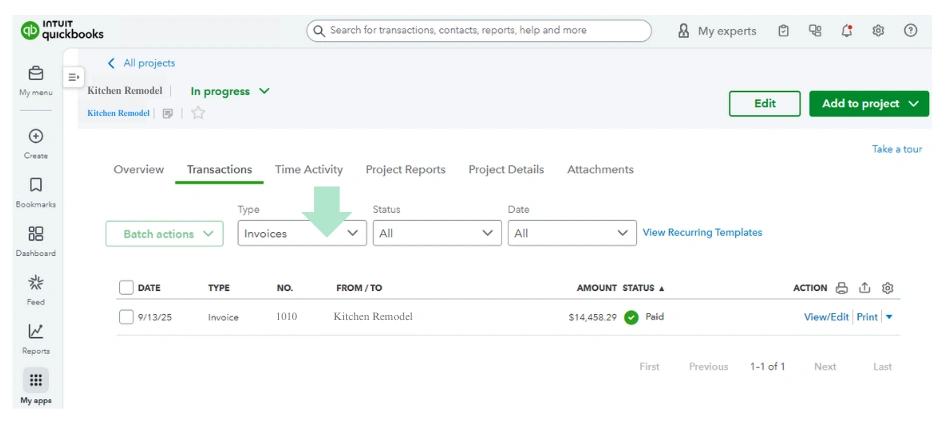Select all transactions header checkbox
The width and height of the screenshot is (943, 423).
pyautogui.click(x=126, y=288)
